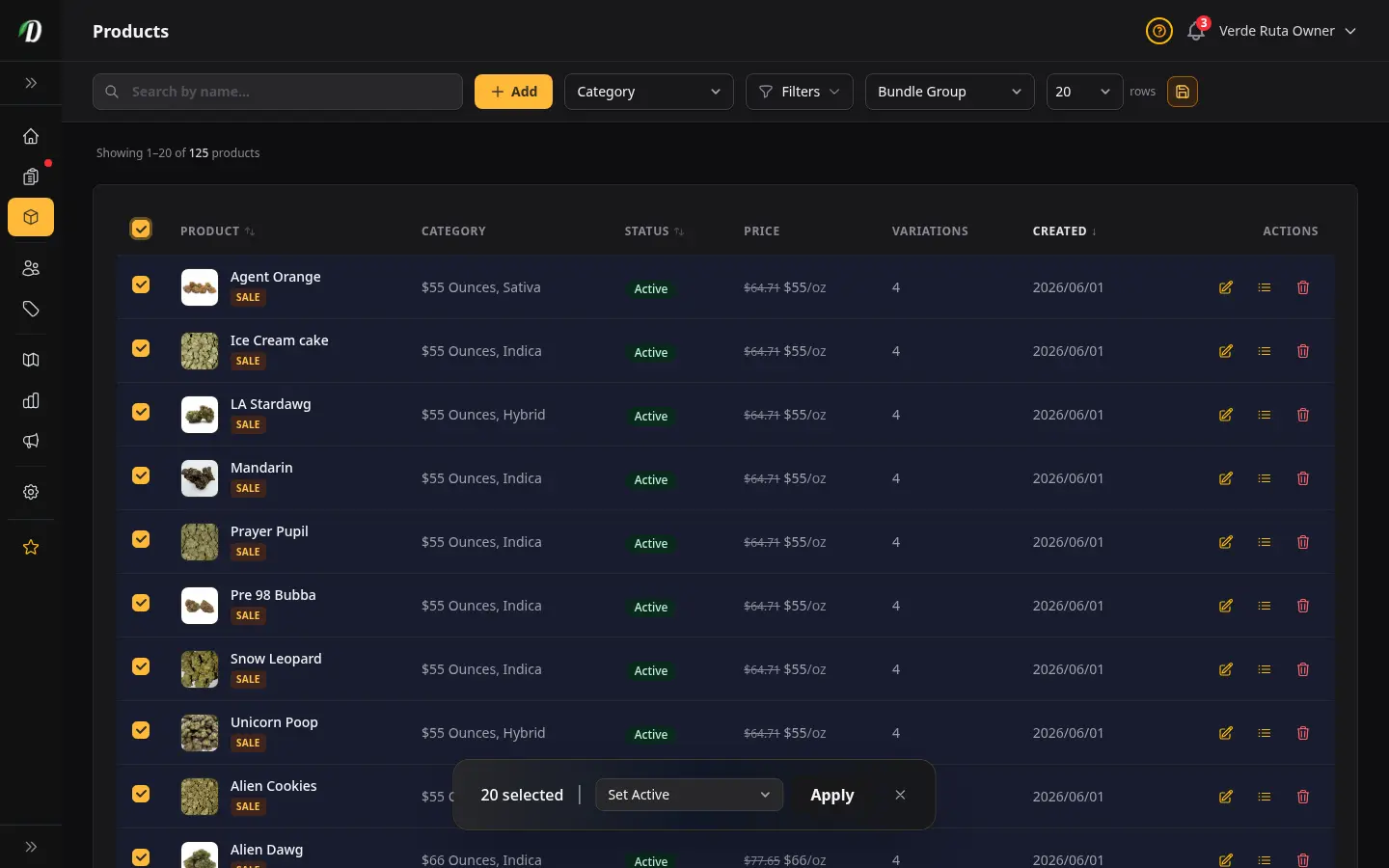The image size is (1389, 868).
Task: Click the Add product button
Action: [x=513, y=92]
